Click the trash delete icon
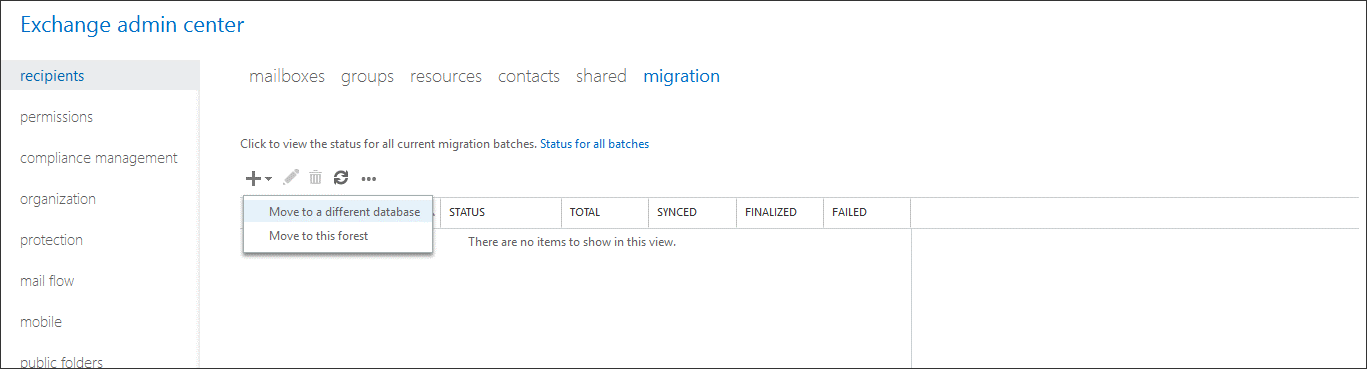This screenshot has height=369, width=1367. [x=315, y=177]
